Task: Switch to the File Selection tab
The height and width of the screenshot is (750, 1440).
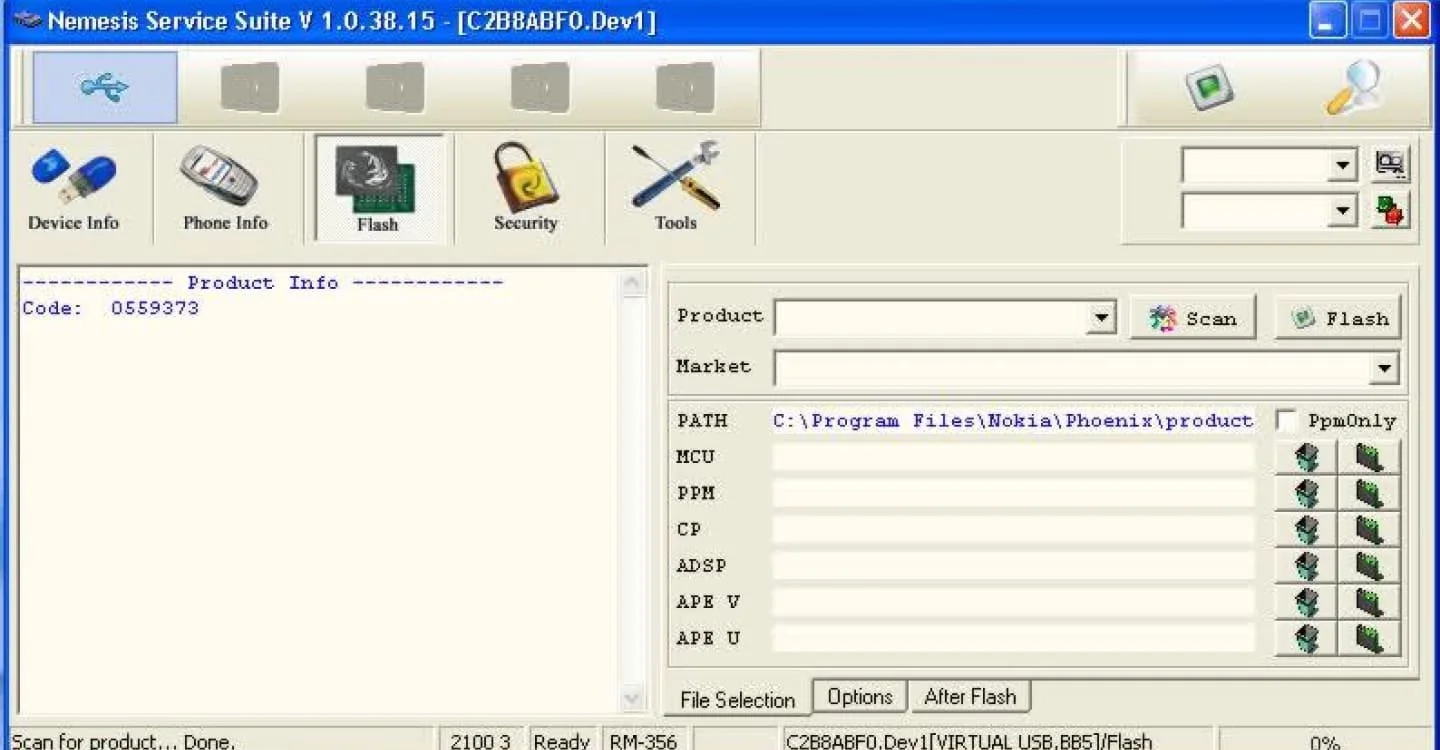Action: click(738, 699)
